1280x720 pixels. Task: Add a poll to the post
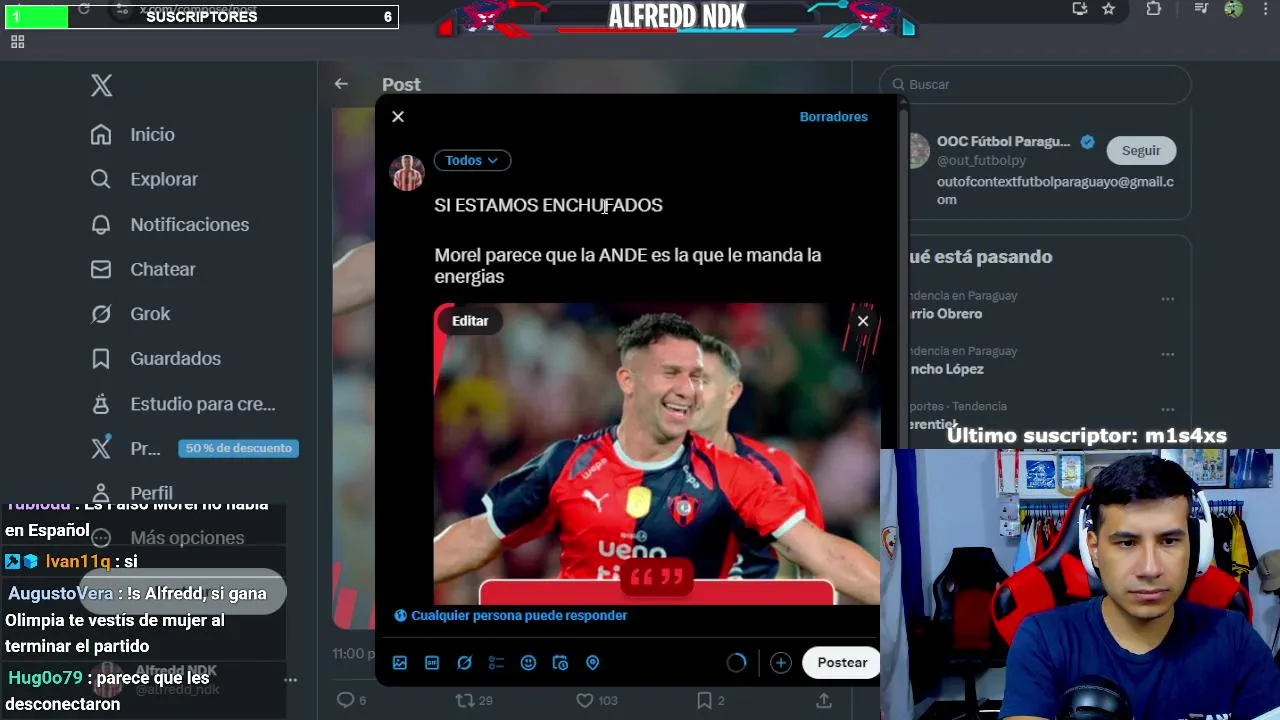(496, 663)
